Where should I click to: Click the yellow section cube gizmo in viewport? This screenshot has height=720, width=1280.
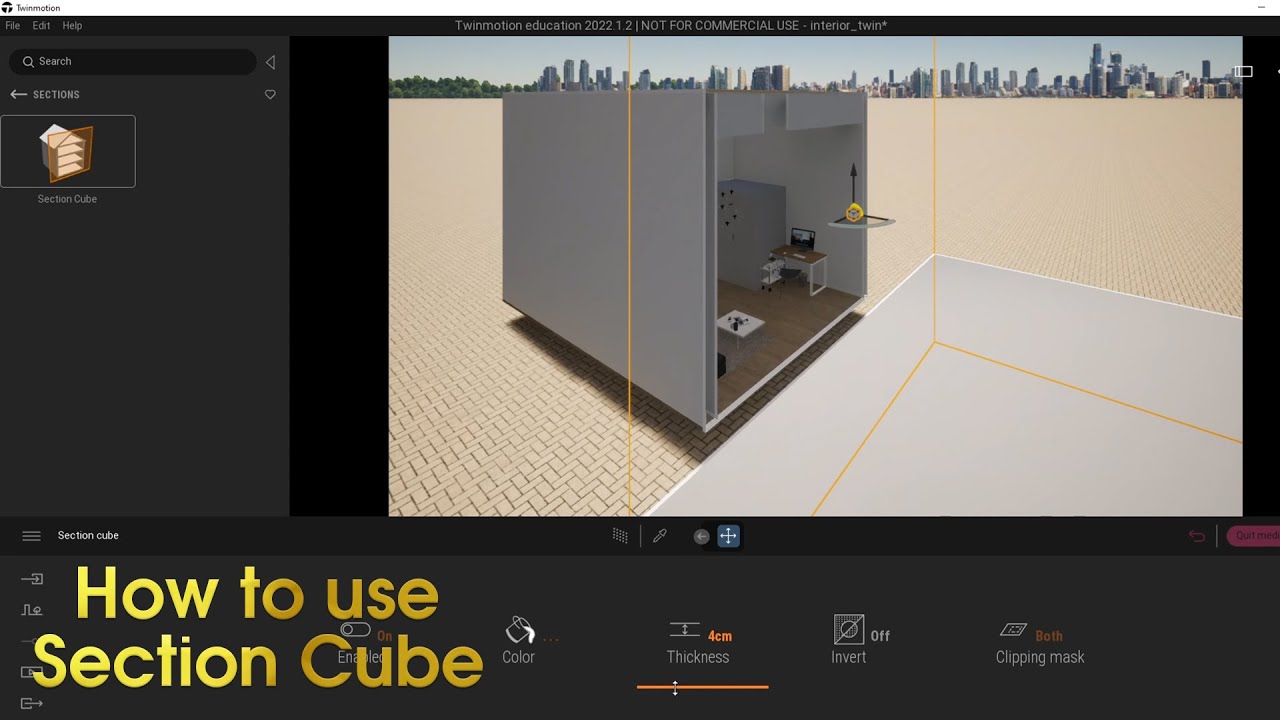click(854, 212)
